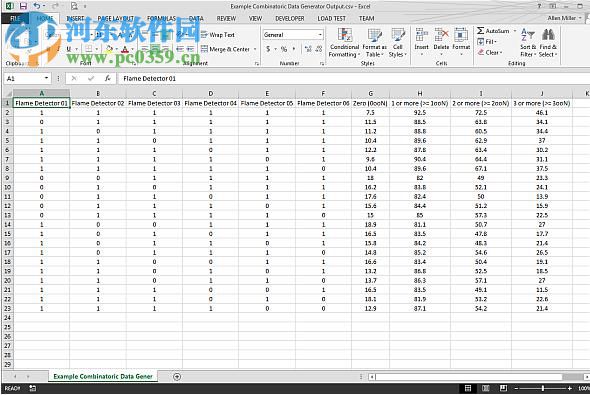This screenshot has height=395, width=590.
Task: Expand Merge & Center dropdown arrow
Action: coord(255,49)
